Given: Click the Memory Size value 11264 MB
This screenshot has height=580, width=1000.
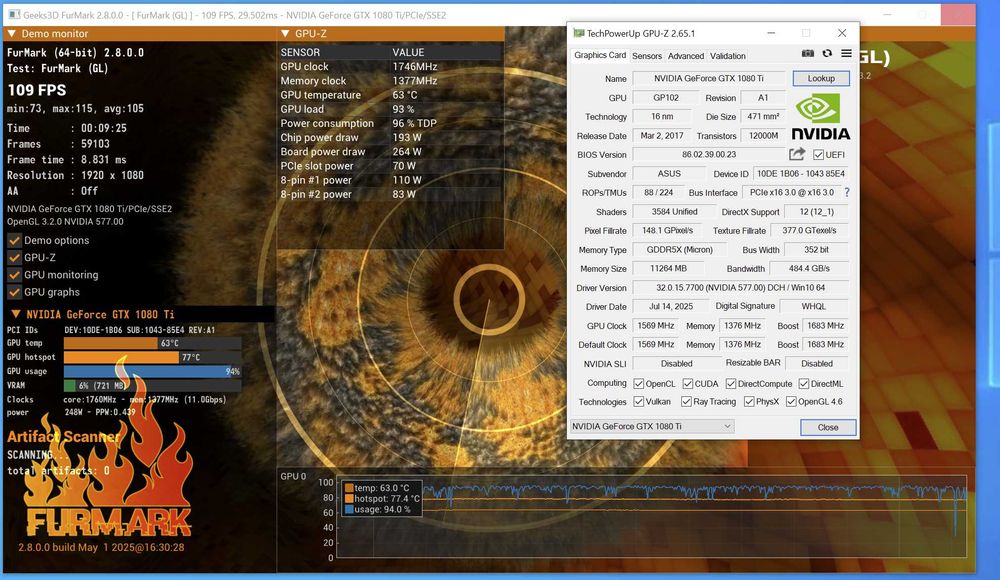Looking at the screenshot, I should tap(668, 269).
